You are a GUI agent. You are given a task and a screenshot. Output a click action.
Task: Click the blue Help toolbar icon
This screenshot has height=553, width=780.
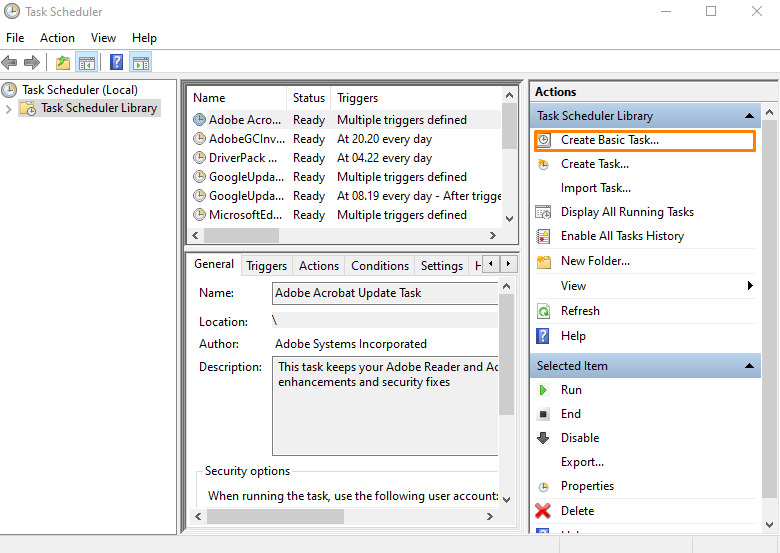pos(116,63)
